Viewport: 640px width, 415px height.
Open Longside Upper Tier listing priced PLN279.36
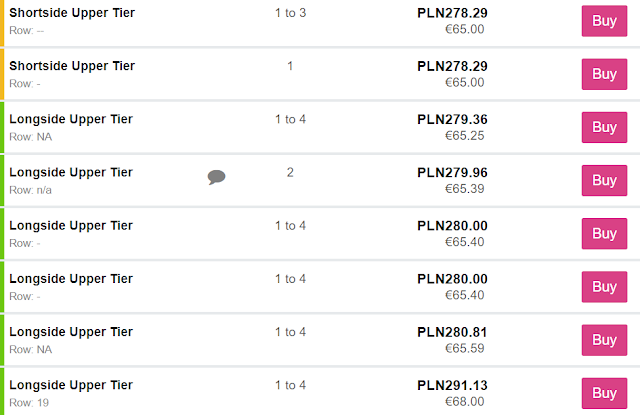[x=71, y=119]
